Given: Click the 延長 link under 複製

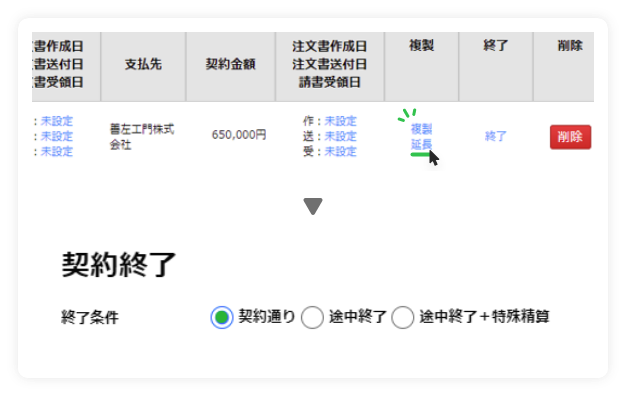Looking at the screenshot, I should pos(421,145).
